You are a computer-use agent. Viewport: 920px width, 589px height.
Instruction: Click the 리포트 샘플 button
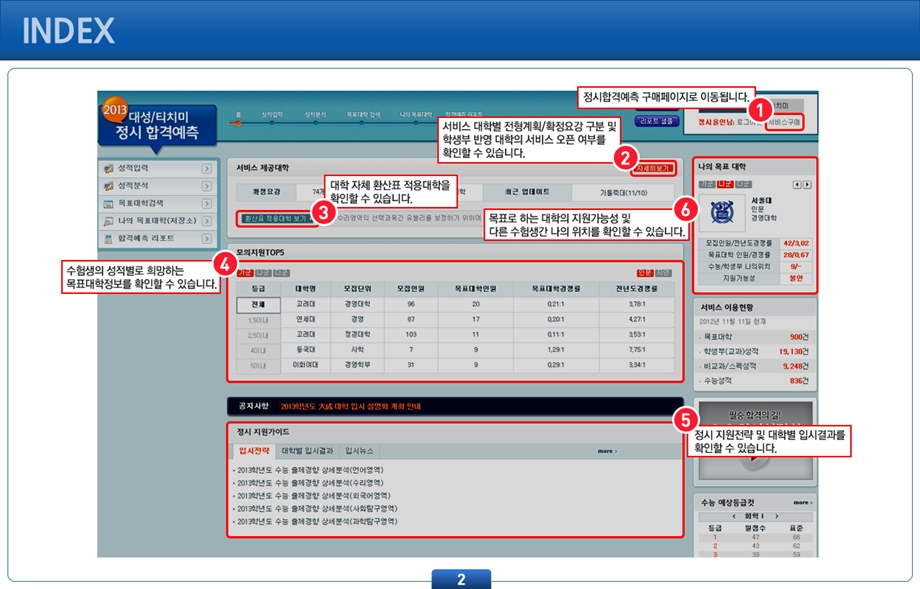click(x=657, y=121)
